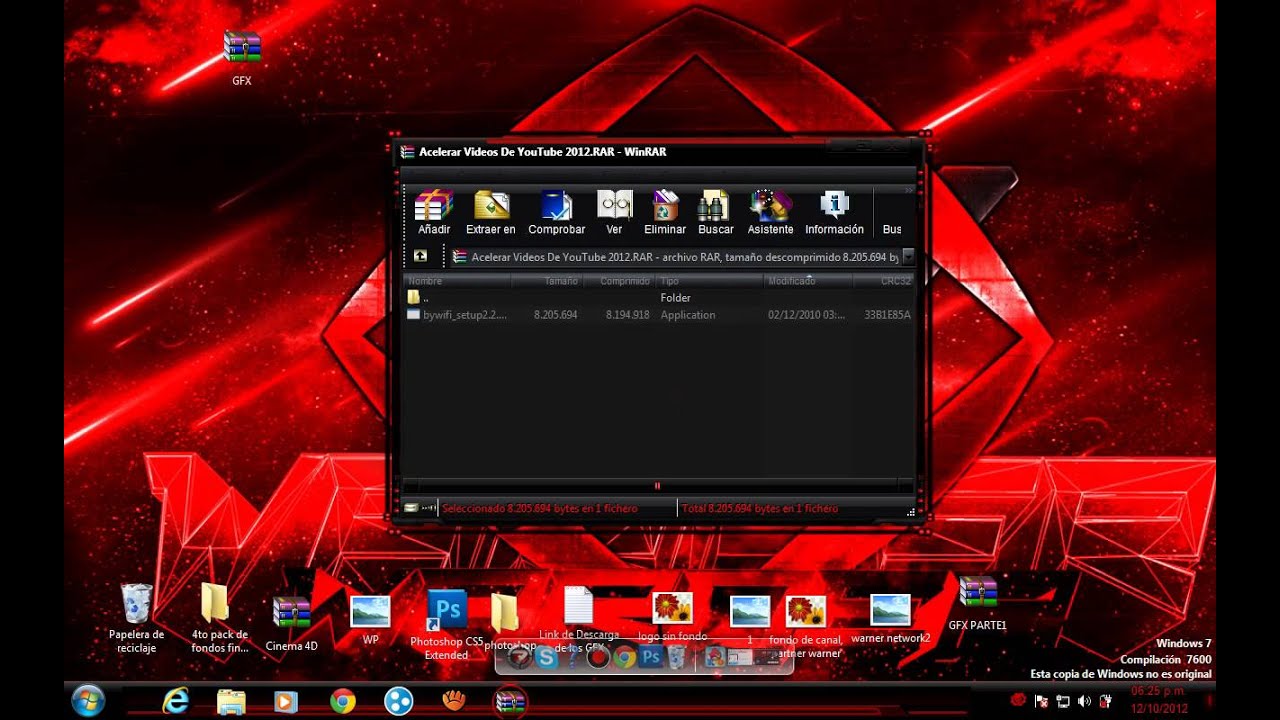The width and height of the screenshot is (1280, 720).
Task: Click the horizontal scrollbar in file list
Action: pyautogui.click(x=657, y=486)
